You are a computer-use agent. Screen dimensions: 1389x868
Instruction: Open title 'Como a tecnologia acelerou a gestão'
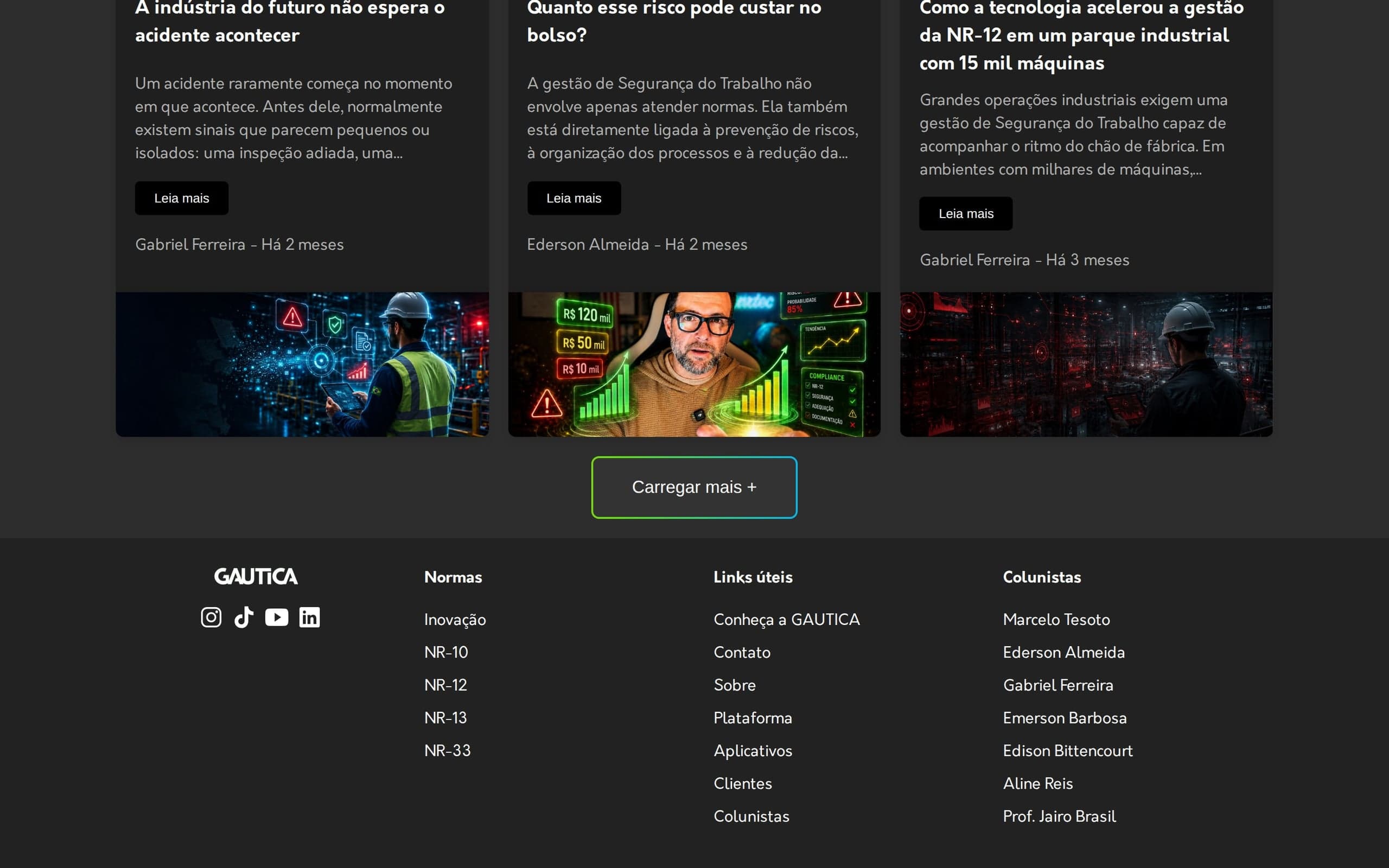[1081, 36]
